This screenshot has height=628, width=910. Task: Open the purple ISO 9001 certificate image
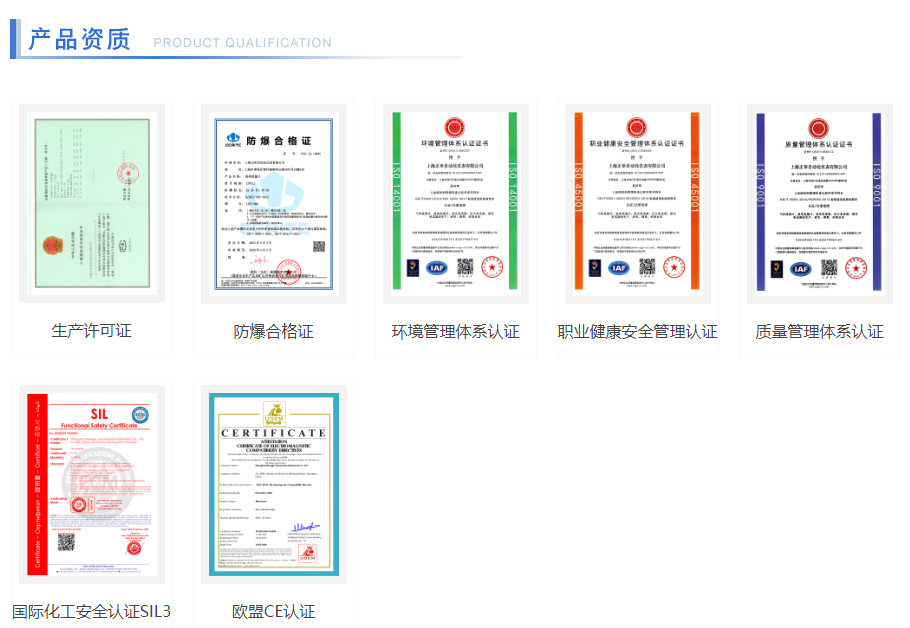point(819,203)
